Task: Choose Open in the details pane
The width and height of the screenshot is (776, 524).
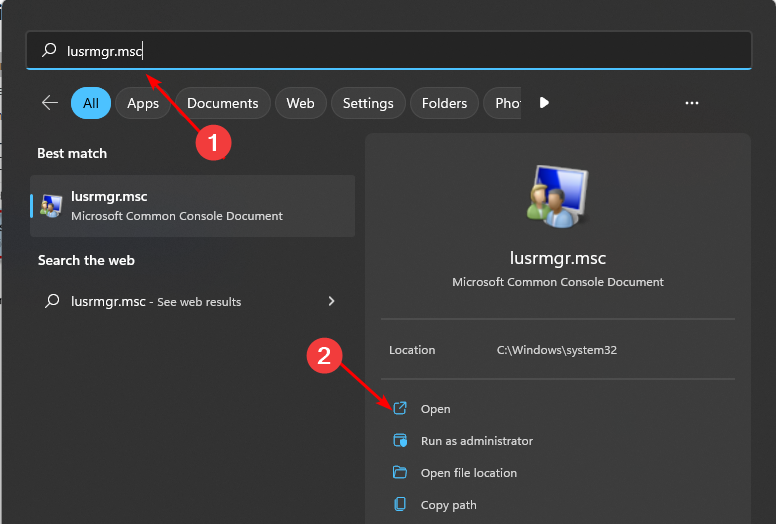Action: (436, 409)
